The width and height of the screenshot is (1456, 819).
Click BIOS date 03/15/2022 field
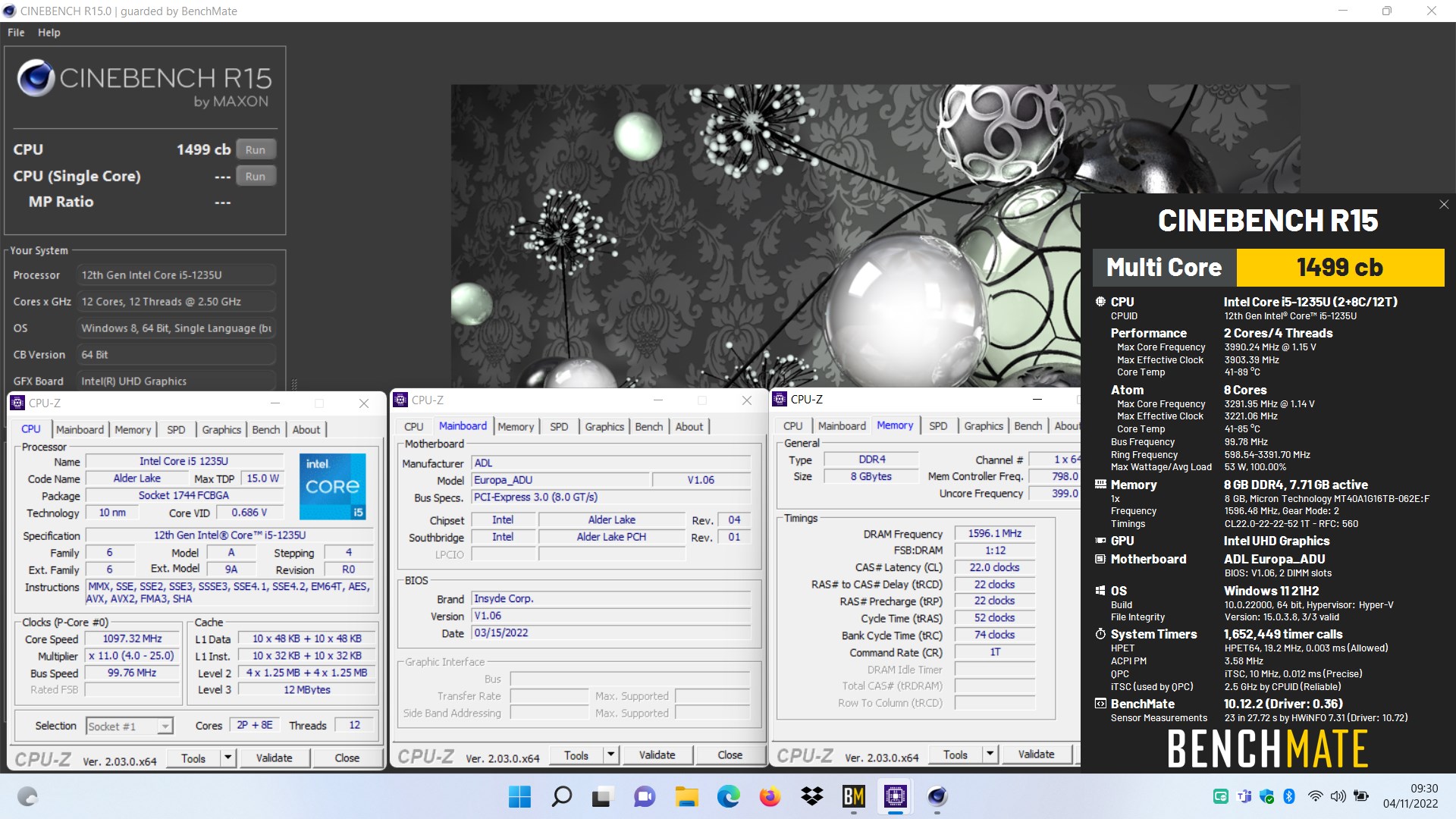611,633
